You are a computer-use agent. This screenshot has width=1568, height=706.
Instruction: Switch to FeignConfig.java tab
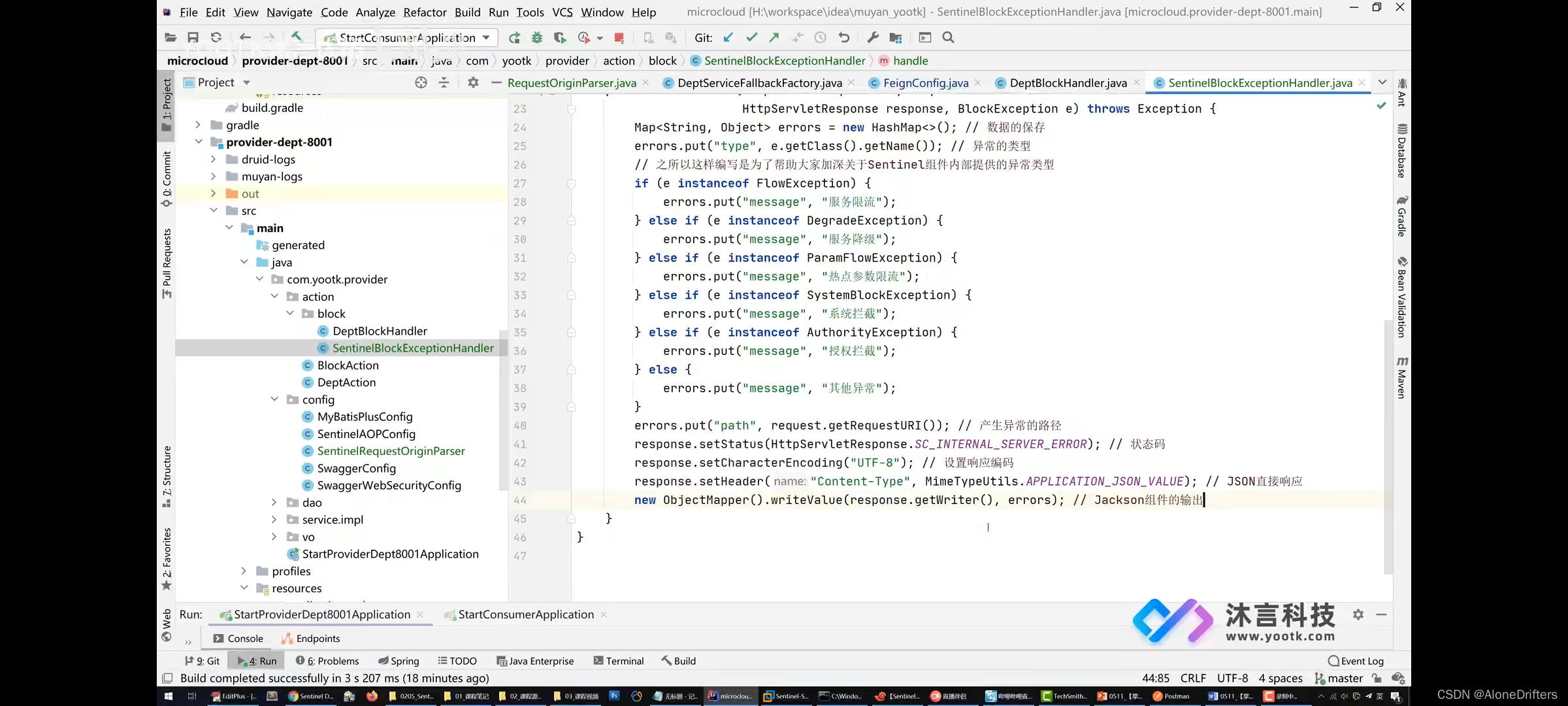pyautogui.click(x=925, y=83)
